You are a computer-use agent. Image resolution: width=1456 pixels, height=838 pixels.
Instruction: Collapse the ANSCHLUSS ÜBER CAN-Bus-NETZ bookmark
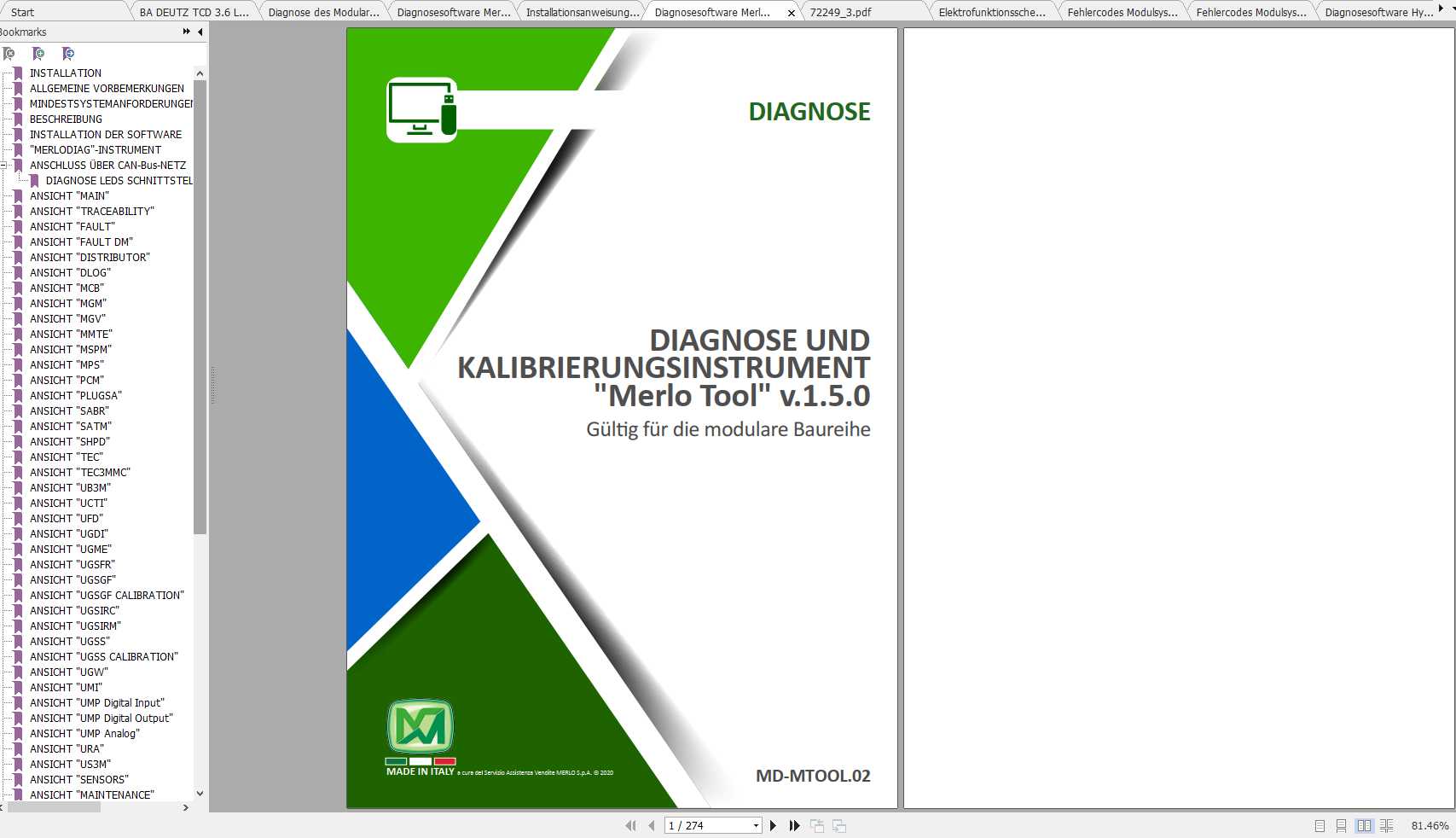point(3,165)
